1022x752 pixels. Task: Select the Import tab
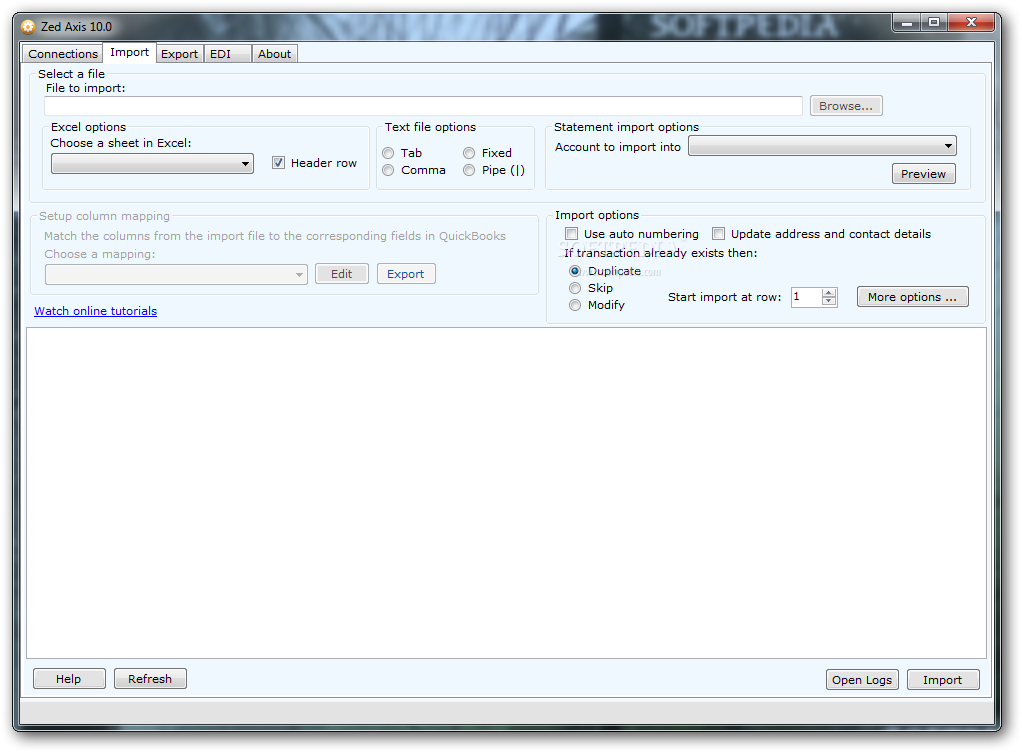[x=129, y=52]
